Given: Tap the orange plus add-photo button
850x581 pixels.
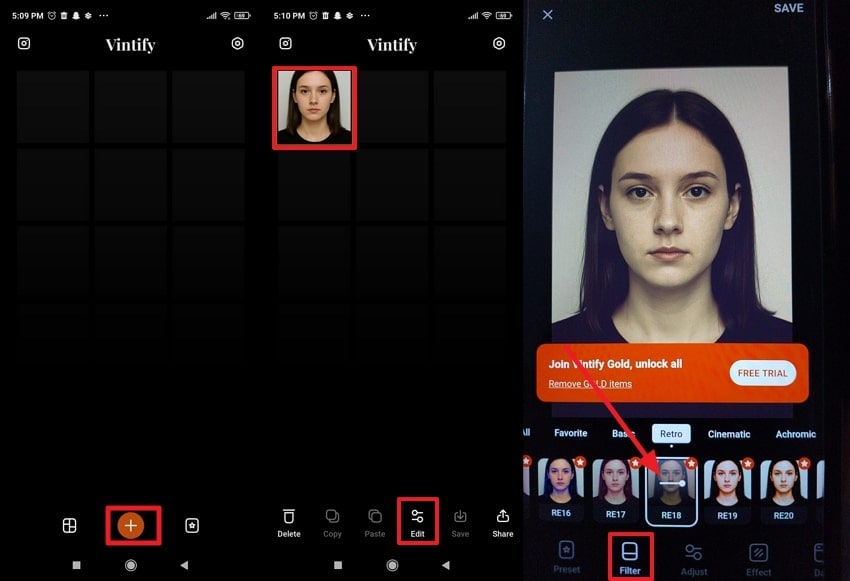Looking at the screenshot, I should point(131,525).
